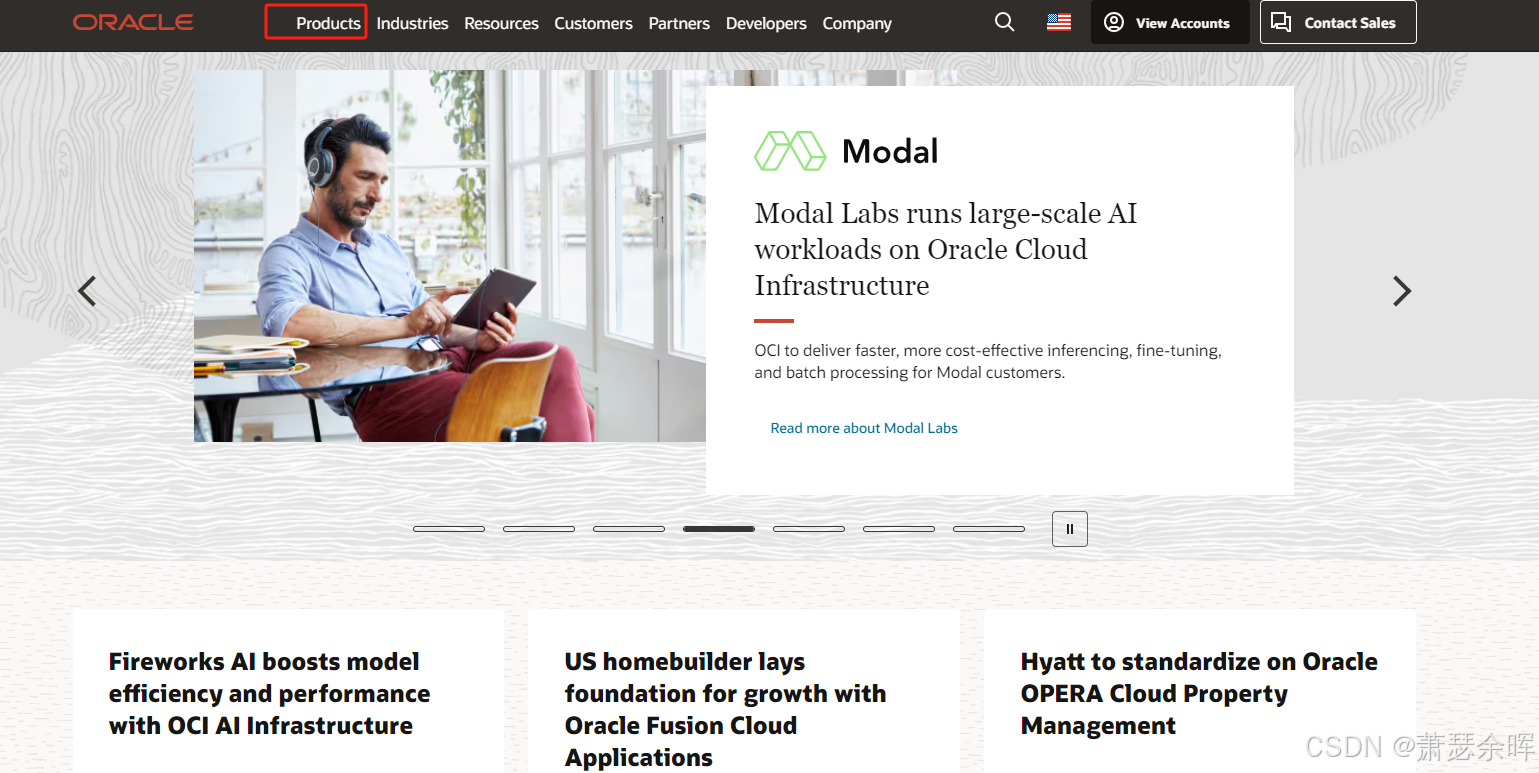1539x773 pixels.
Task: Open the search magnifier icon
Action: click(x=1004, y=22)
